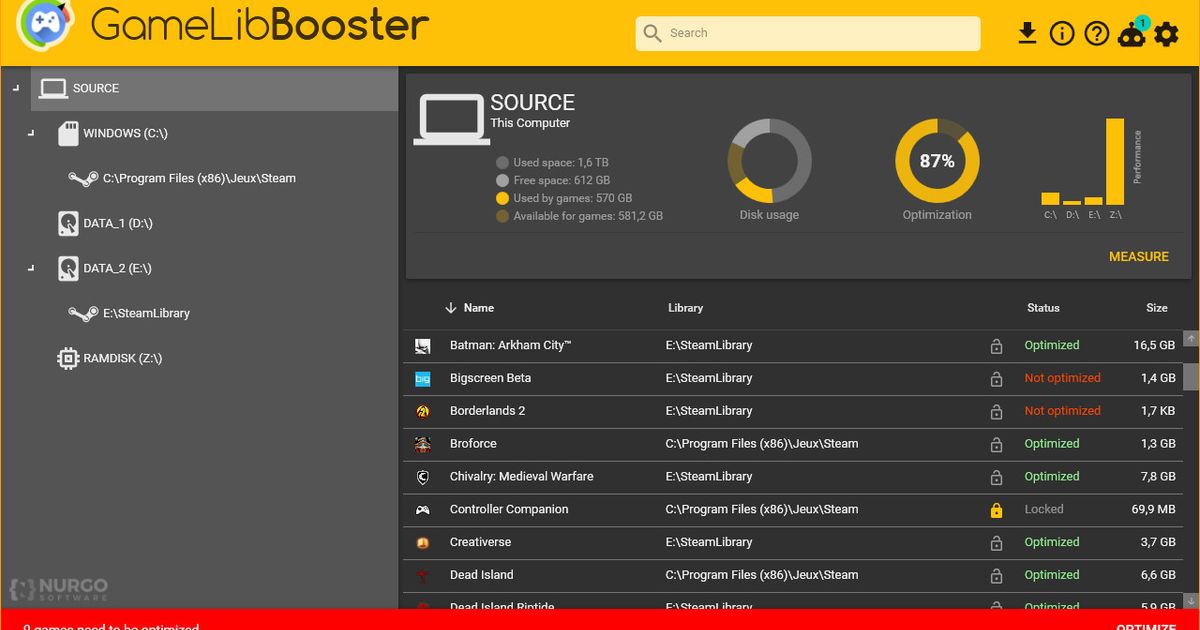Click the MEASURE button

1139,257
